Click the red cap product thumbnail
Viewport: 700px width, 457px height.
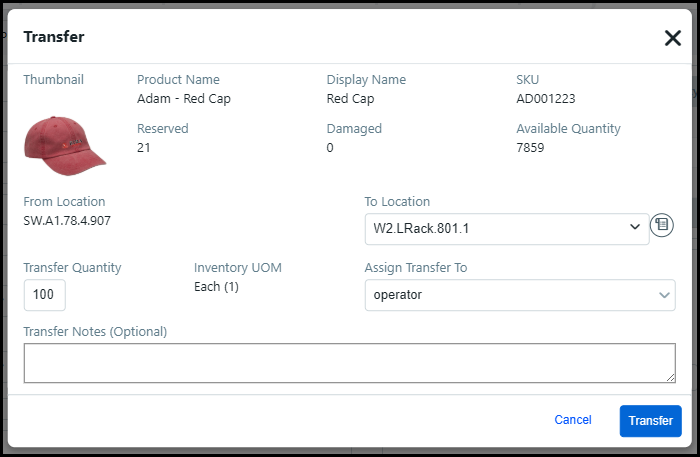(x=65, y=142)
